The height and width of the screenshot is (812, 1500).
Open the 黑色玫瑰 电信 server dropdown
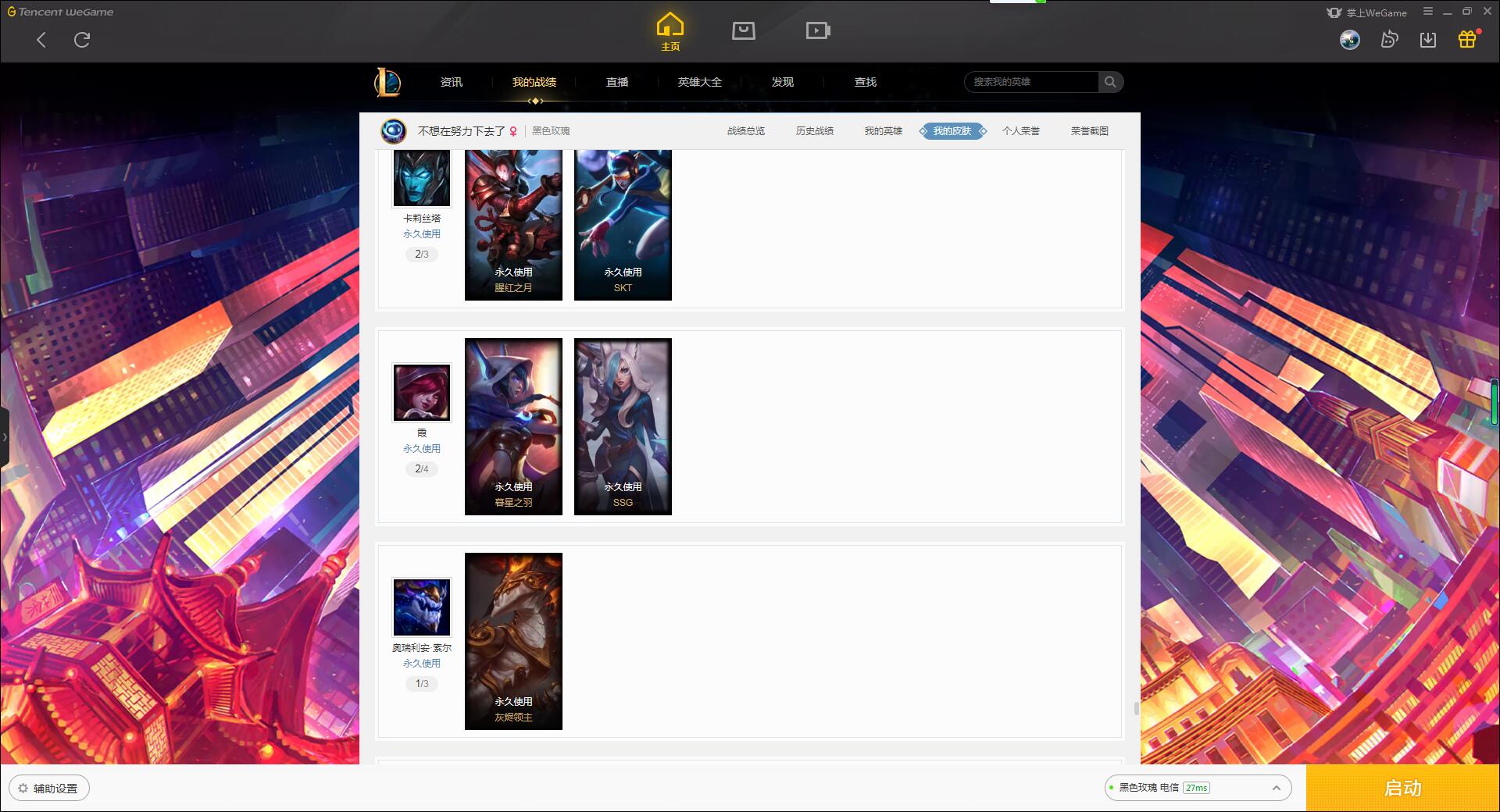(1198, 788)
